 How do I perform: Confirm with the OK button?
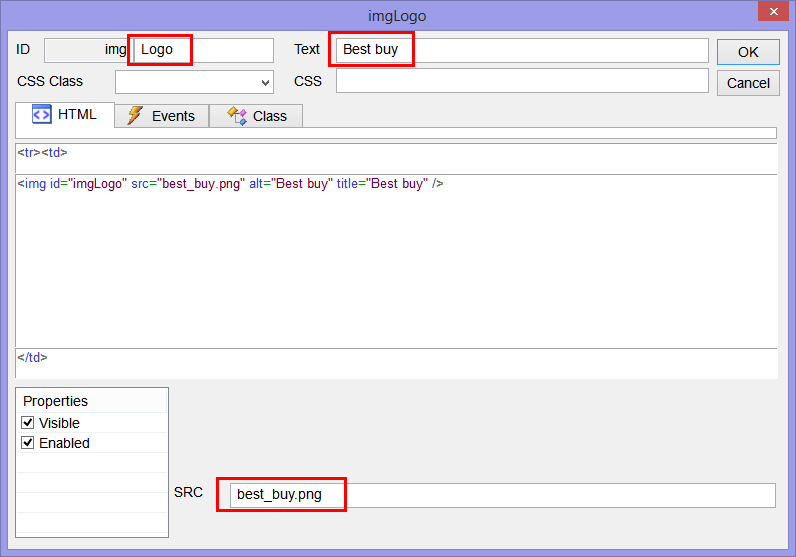pyautogui.click(x=748, y=52)
